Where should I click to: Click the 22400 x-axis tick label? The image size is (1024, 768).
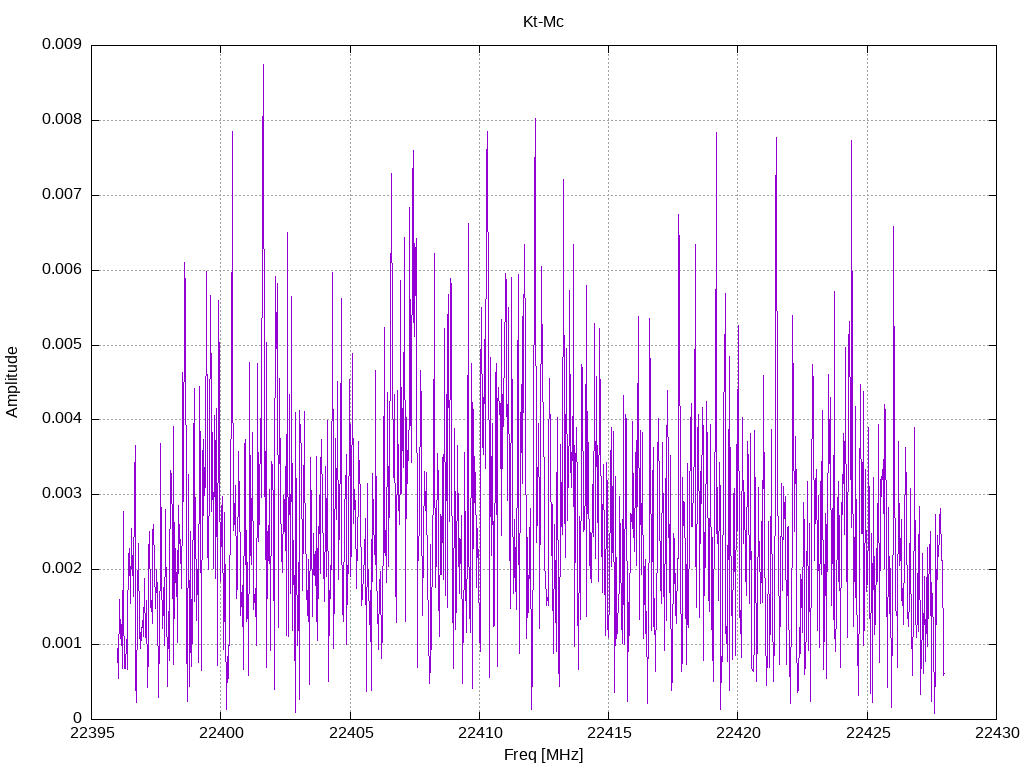[x=221, y=733]
